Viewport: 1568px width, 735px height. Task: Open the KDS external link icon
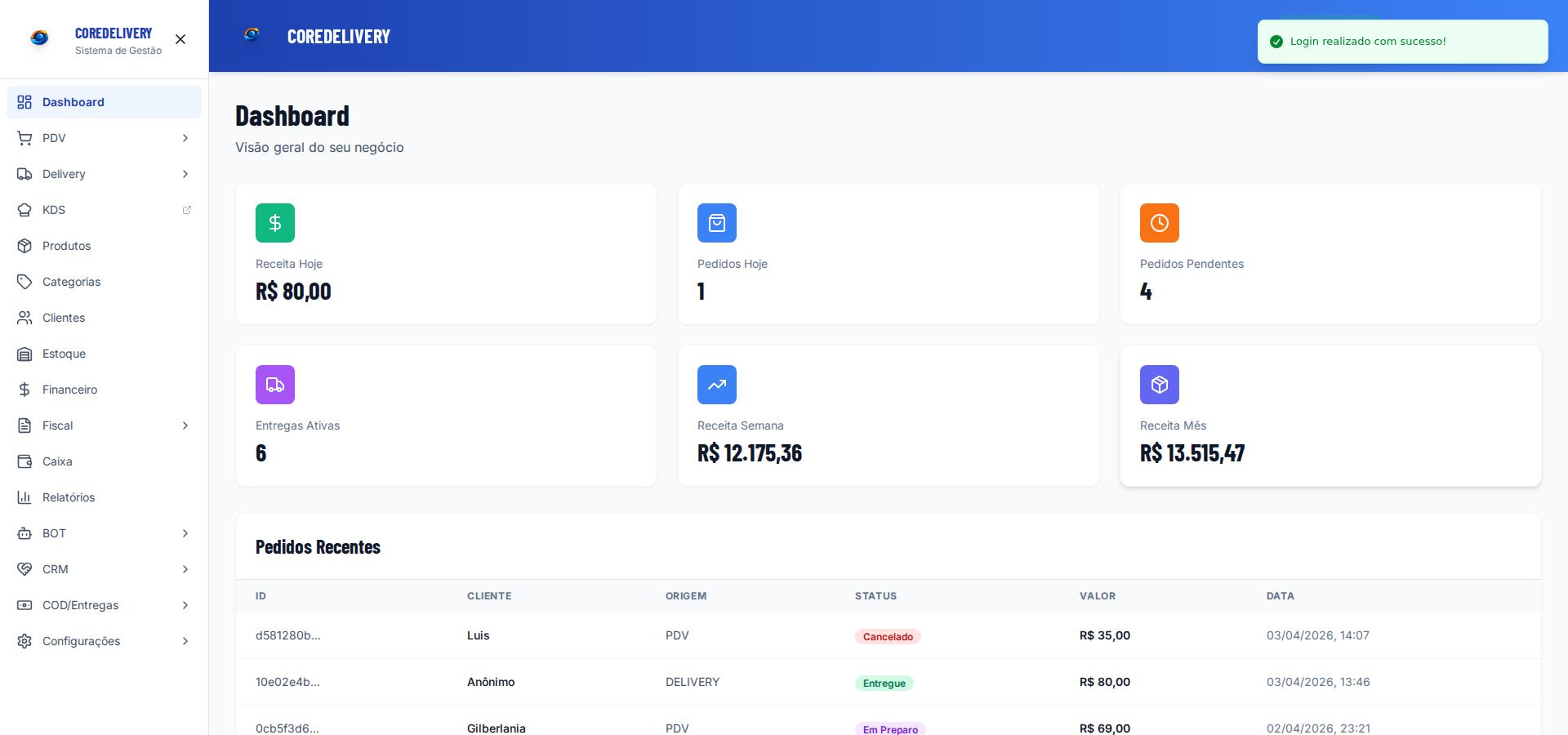click(x=187, y=210)
